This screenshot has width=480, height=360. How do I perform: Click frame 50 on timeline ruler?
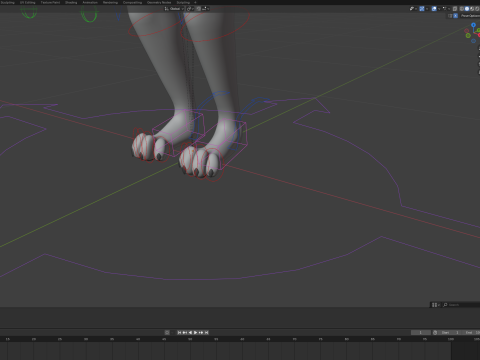(x=190, y=339)
